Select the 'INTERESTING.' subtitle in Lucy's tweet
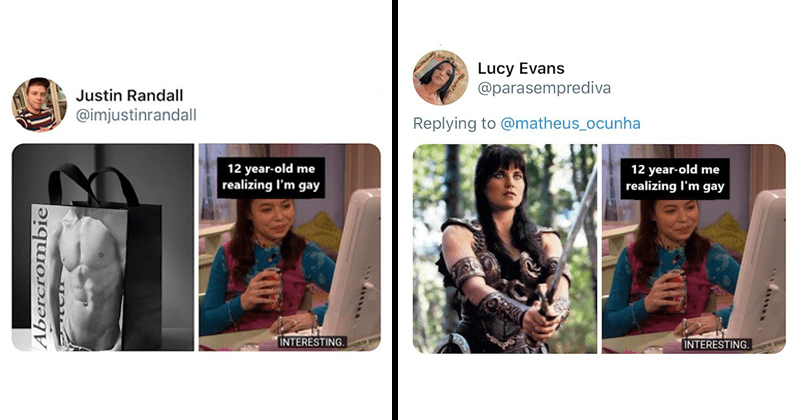The height and width of the screenshot is (420, 800). [717, 344]
